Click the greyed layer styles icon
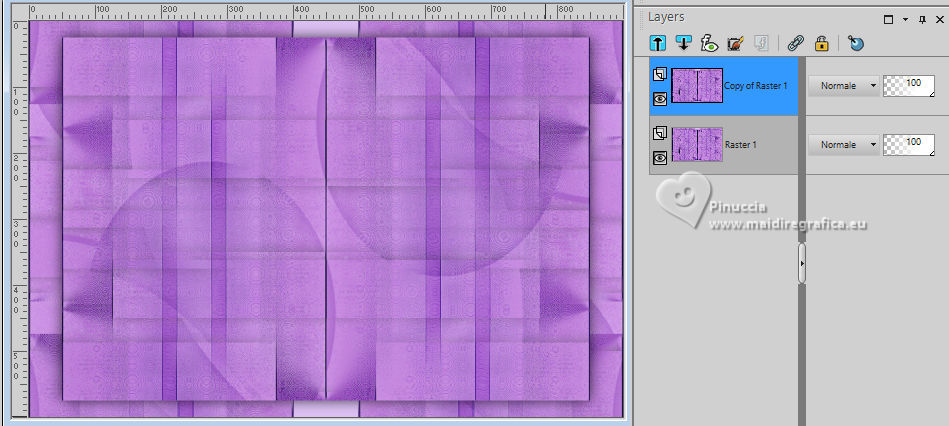 click(x=760, y=43)
